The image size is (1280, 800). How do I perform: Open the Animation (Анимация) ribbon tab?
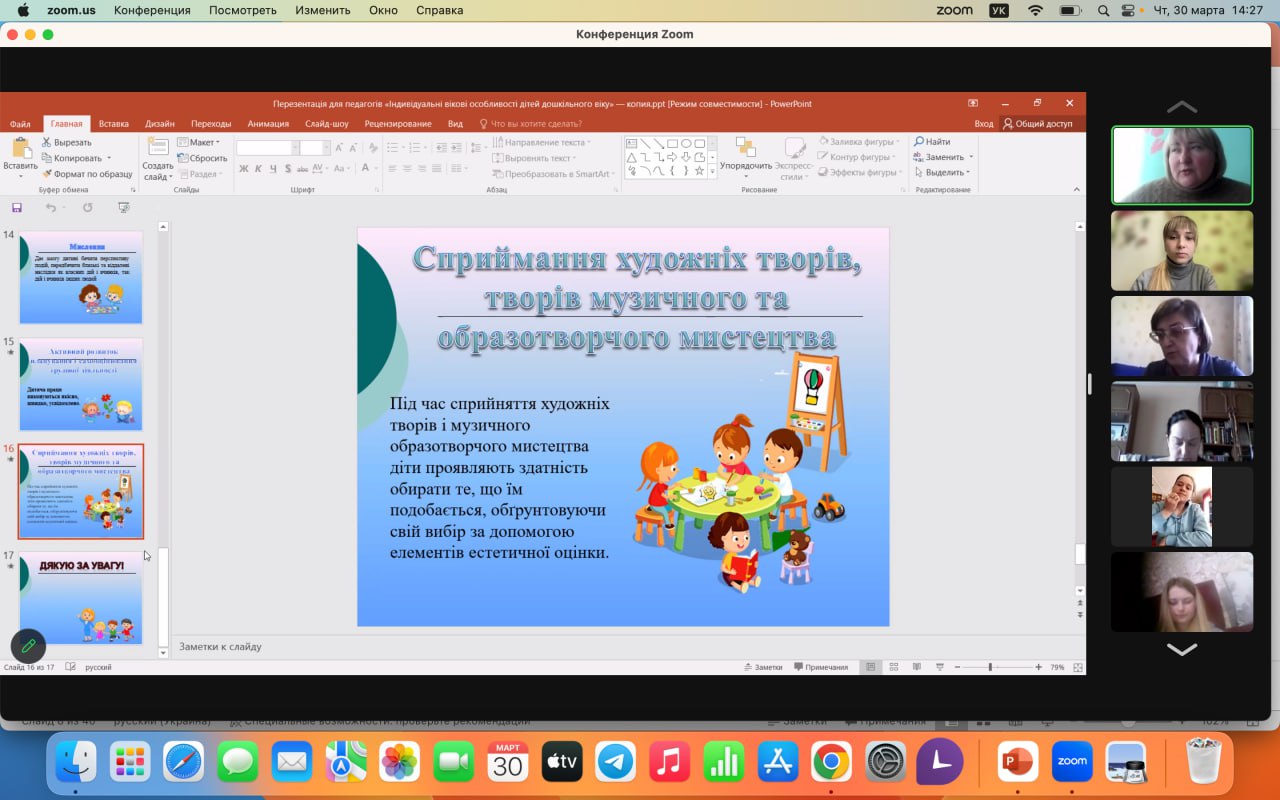[x=268, y=124]
